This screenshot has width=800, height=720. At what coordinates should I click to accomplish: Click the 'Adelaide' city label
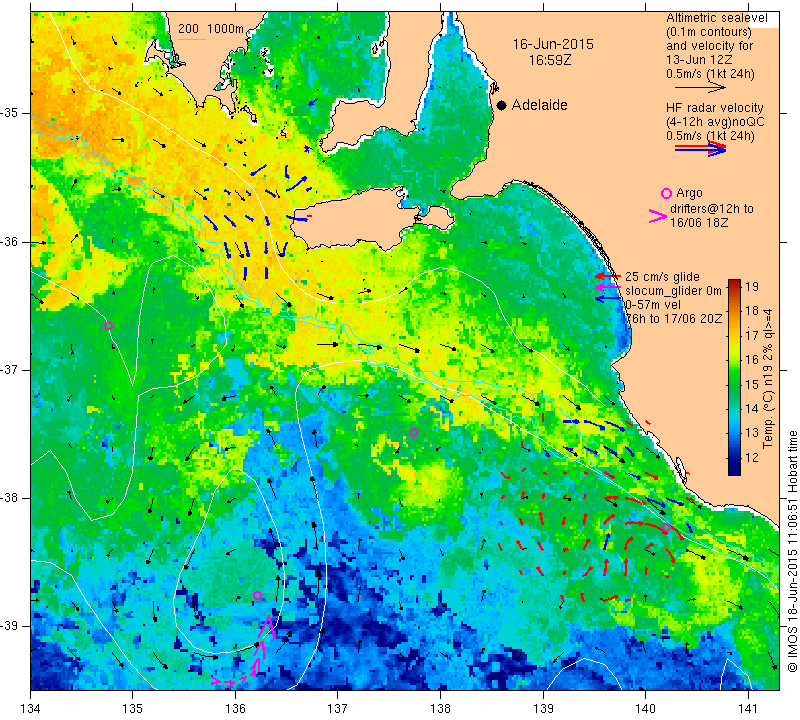point(539,105)
